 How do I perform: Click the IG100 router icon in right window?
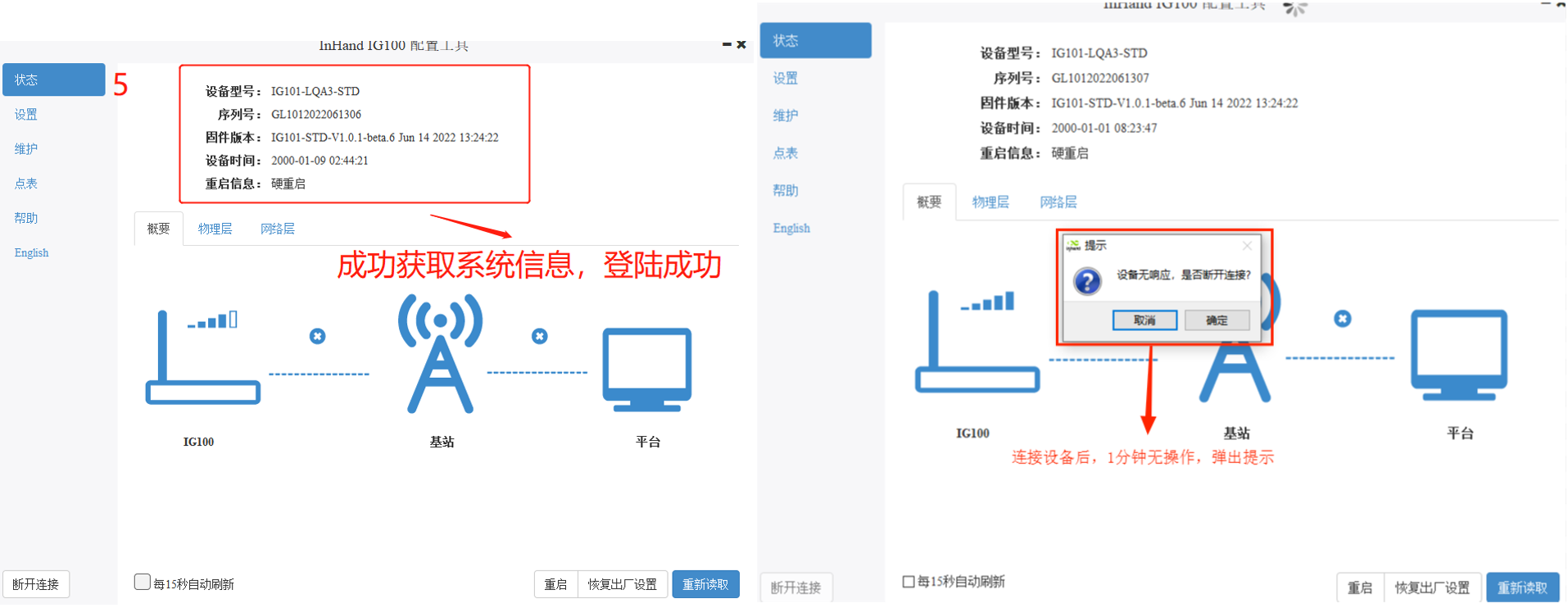tap(977, 343)
